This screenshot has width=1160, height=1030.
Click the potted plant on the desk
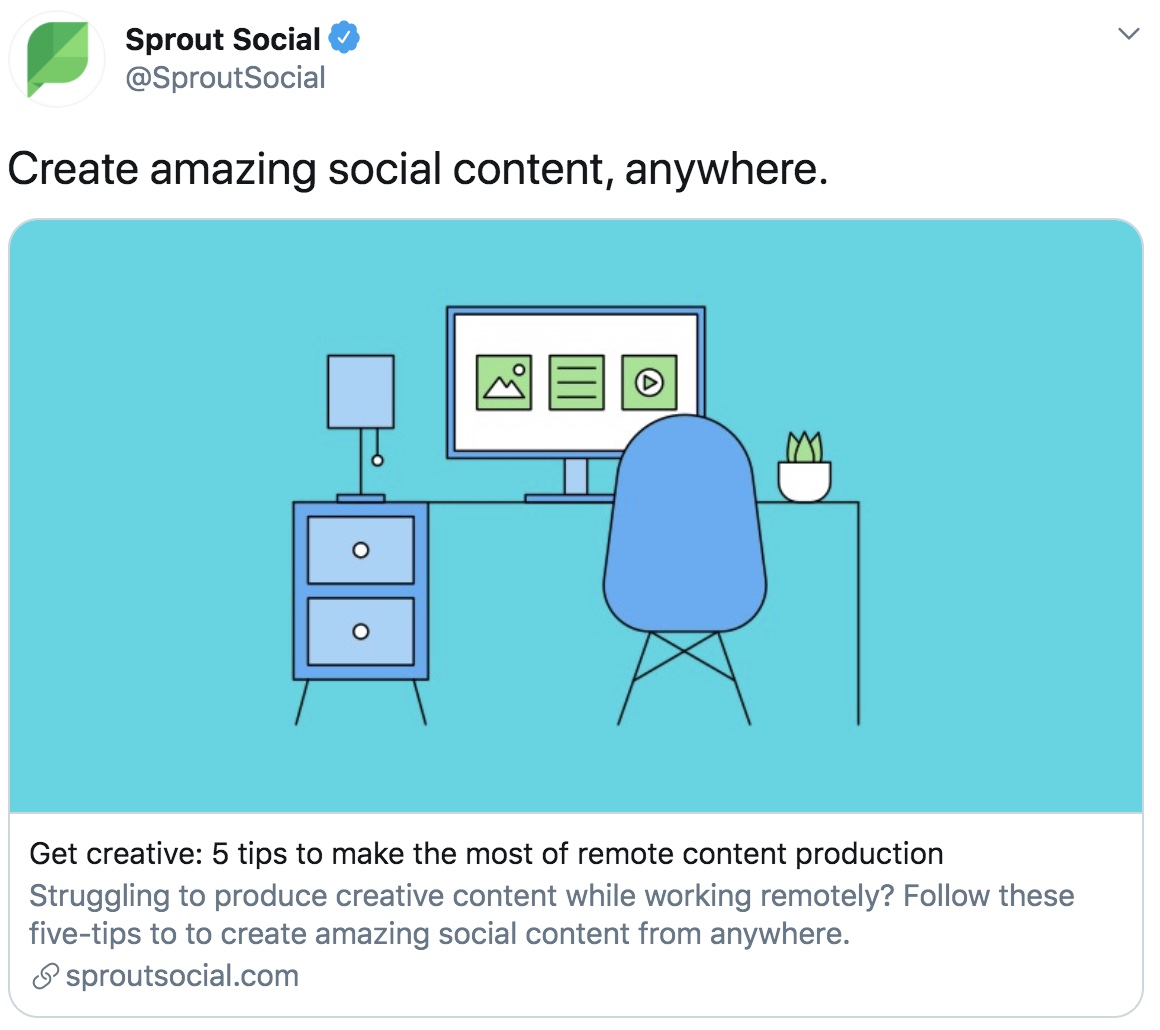click(x=804, y=466)
